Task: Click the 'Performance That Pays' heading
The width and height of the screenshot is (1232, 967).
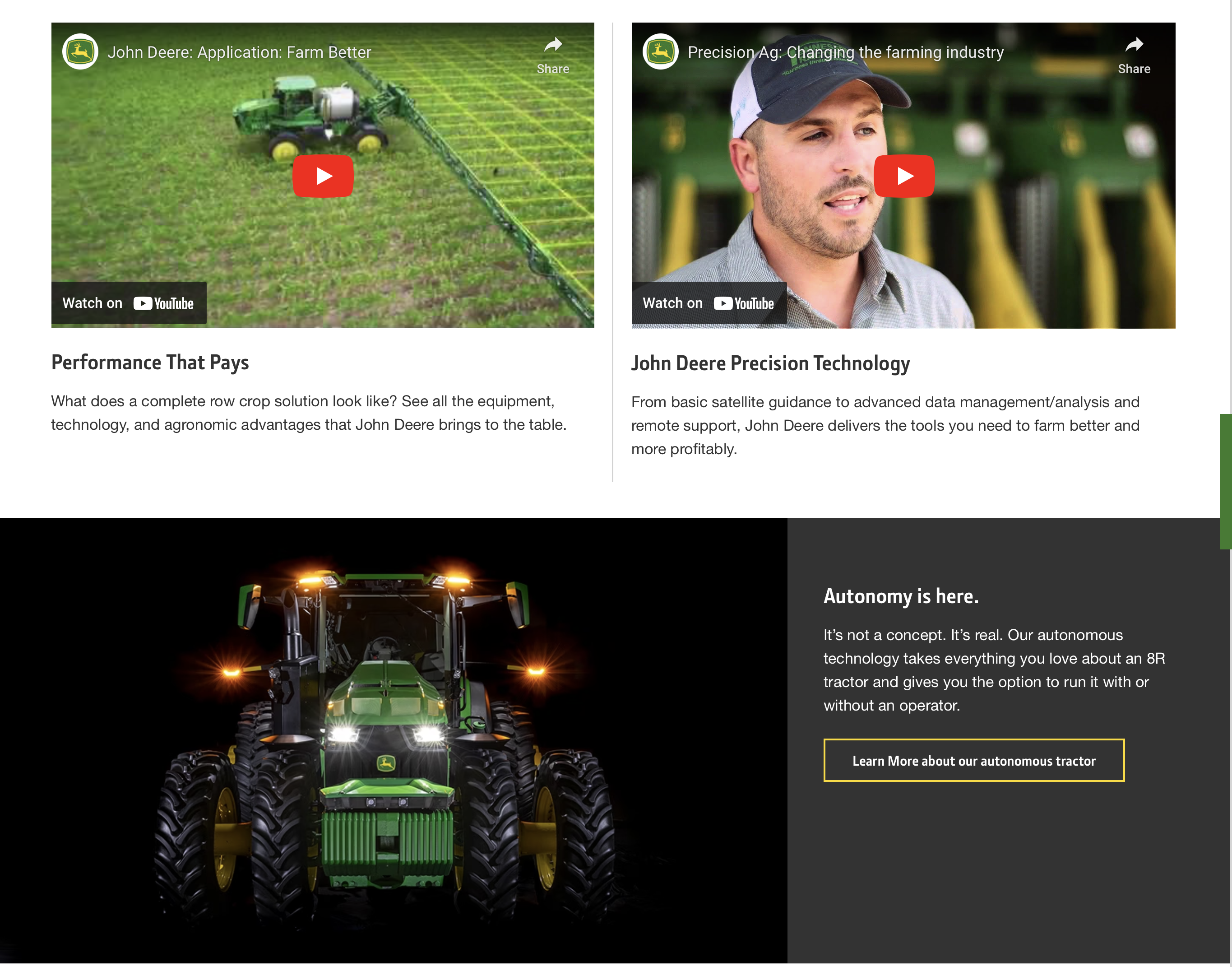Action: pos(150,363)
